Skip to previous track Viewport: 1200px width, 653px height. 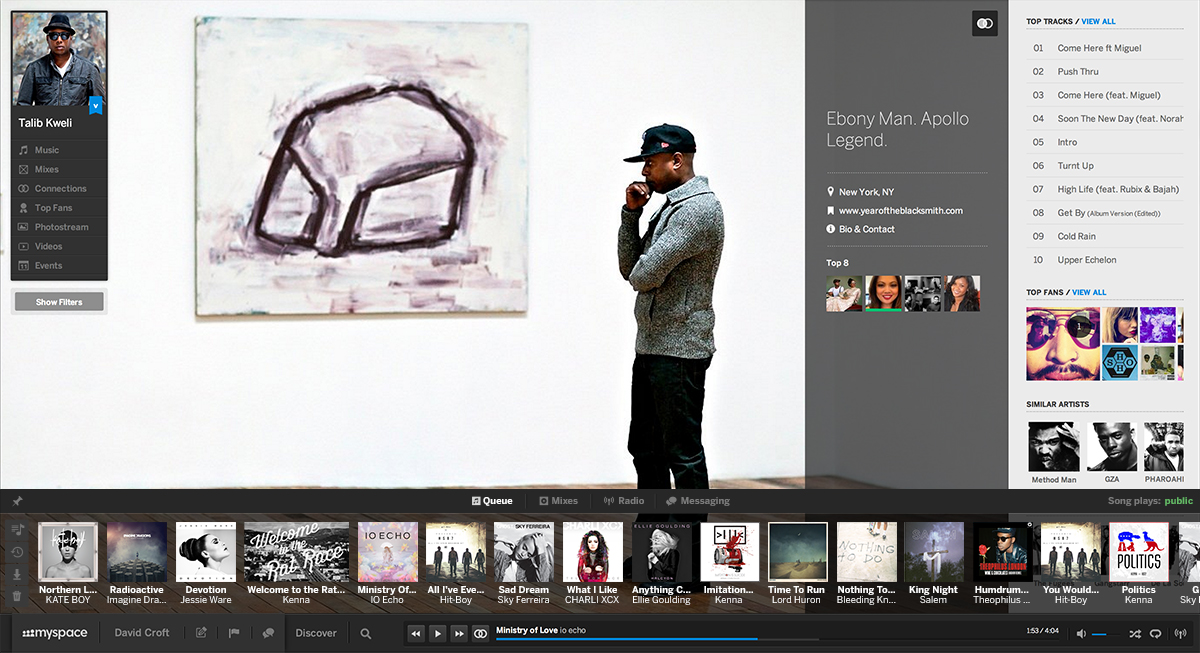(416, 633)
